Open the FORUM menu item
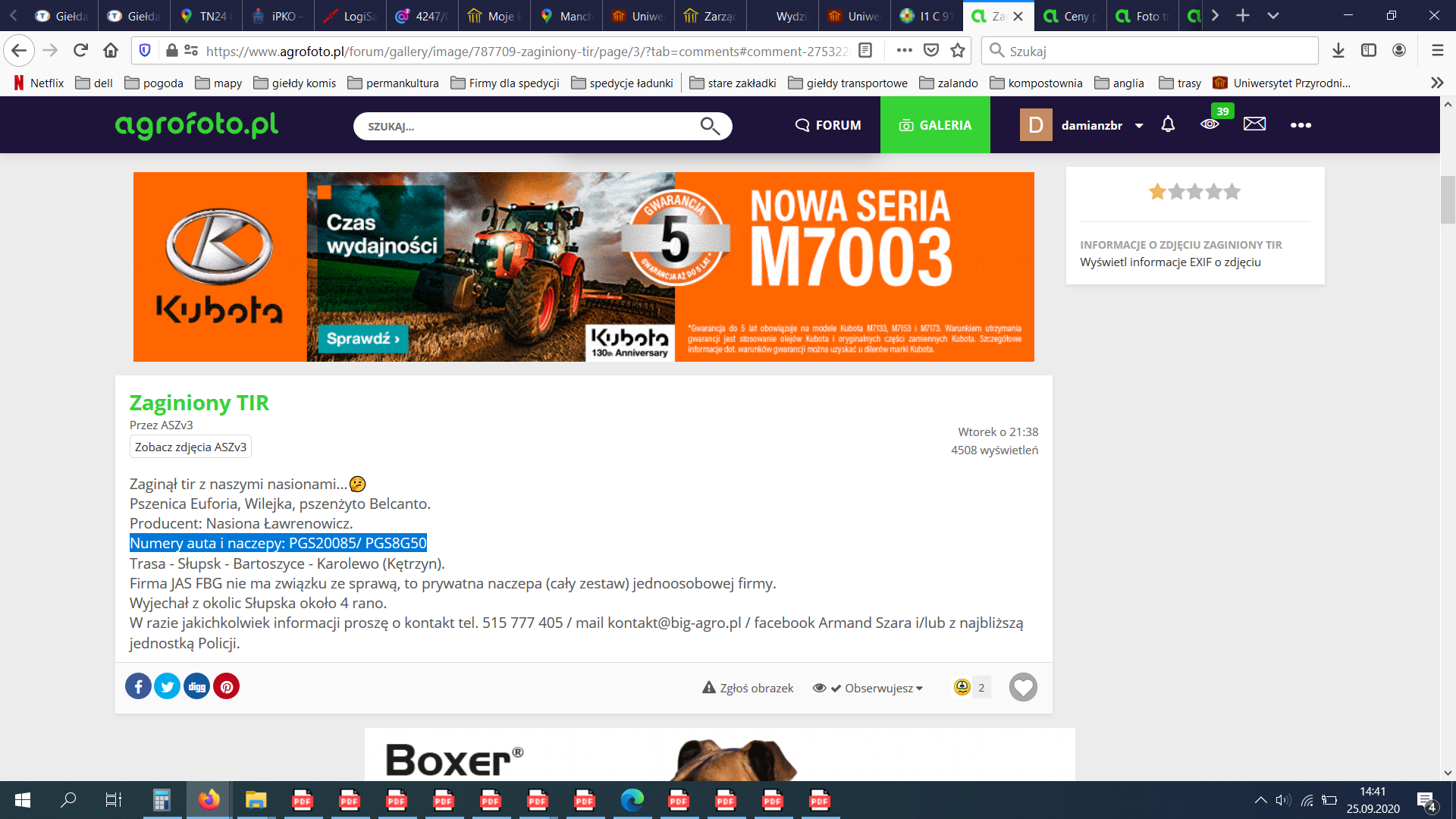 828,125
